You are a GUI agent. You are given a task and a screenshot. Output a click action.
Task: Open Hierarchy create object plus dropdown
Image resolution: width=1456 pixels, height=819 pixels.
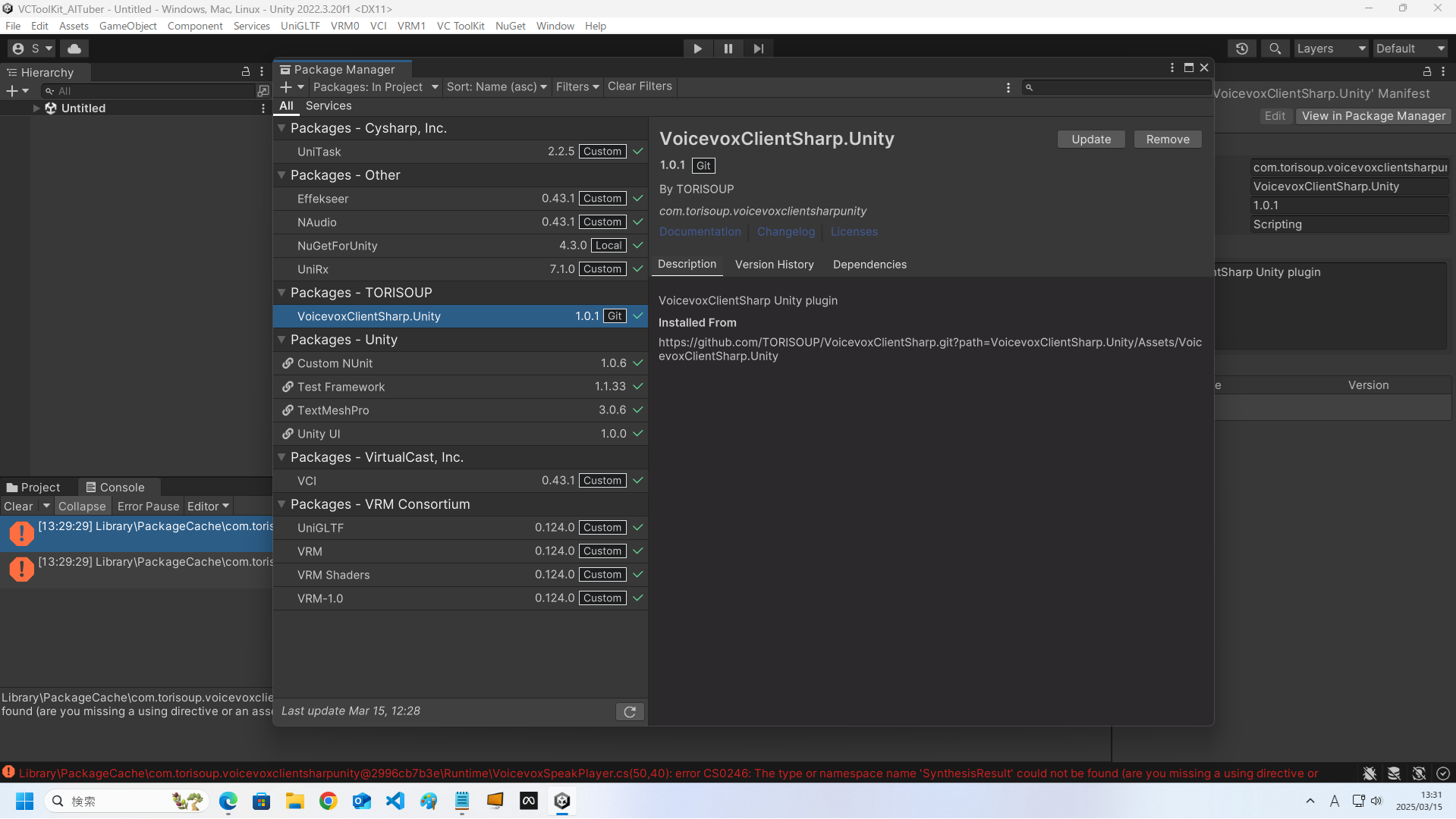coord(17,91)
